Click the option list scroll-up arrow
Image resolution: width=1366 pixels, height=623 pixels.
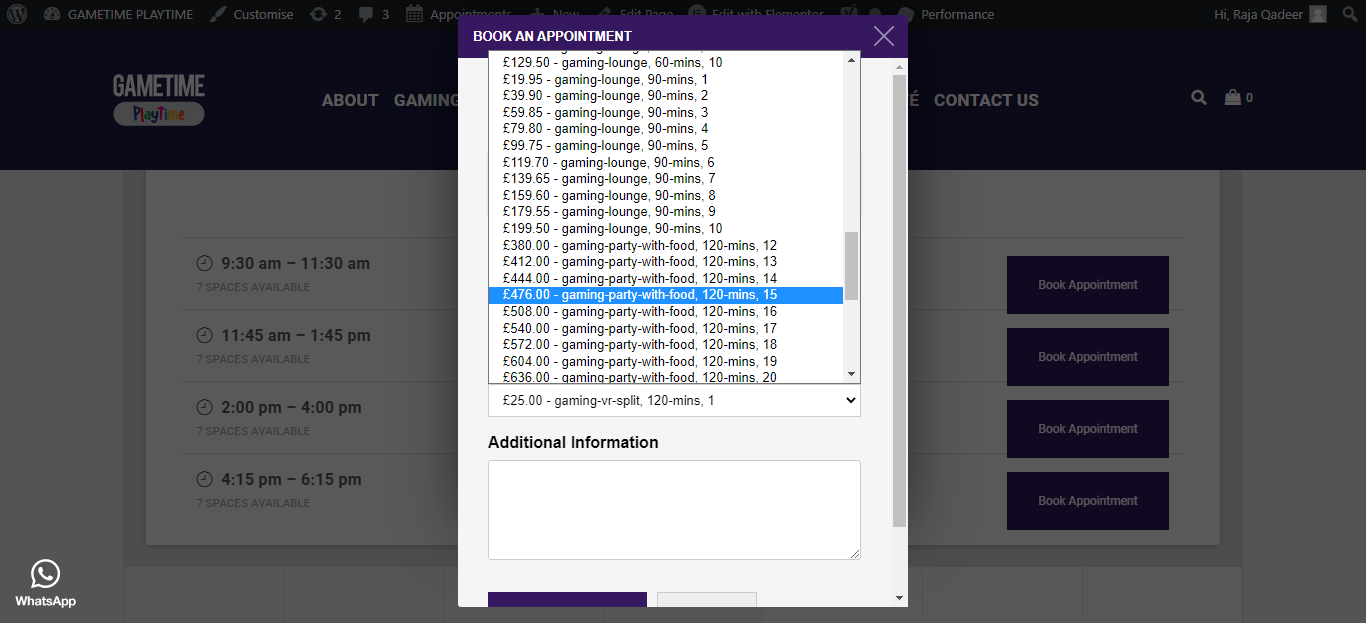852,60
